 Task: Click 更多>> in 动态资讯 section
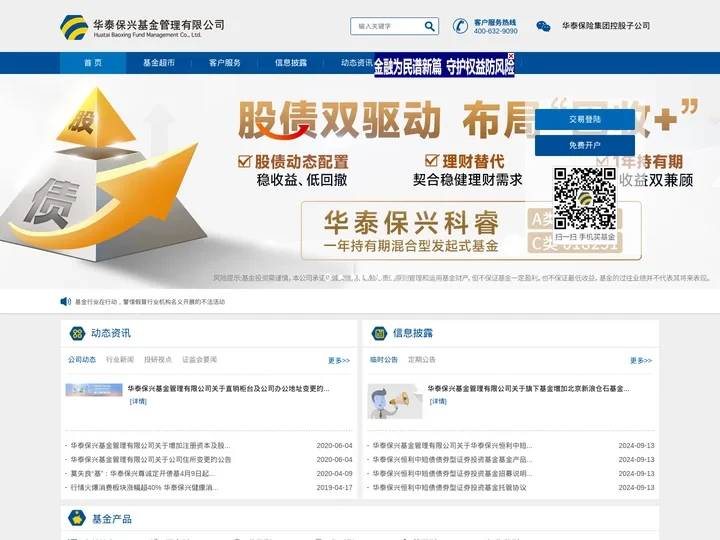(339, 360)
